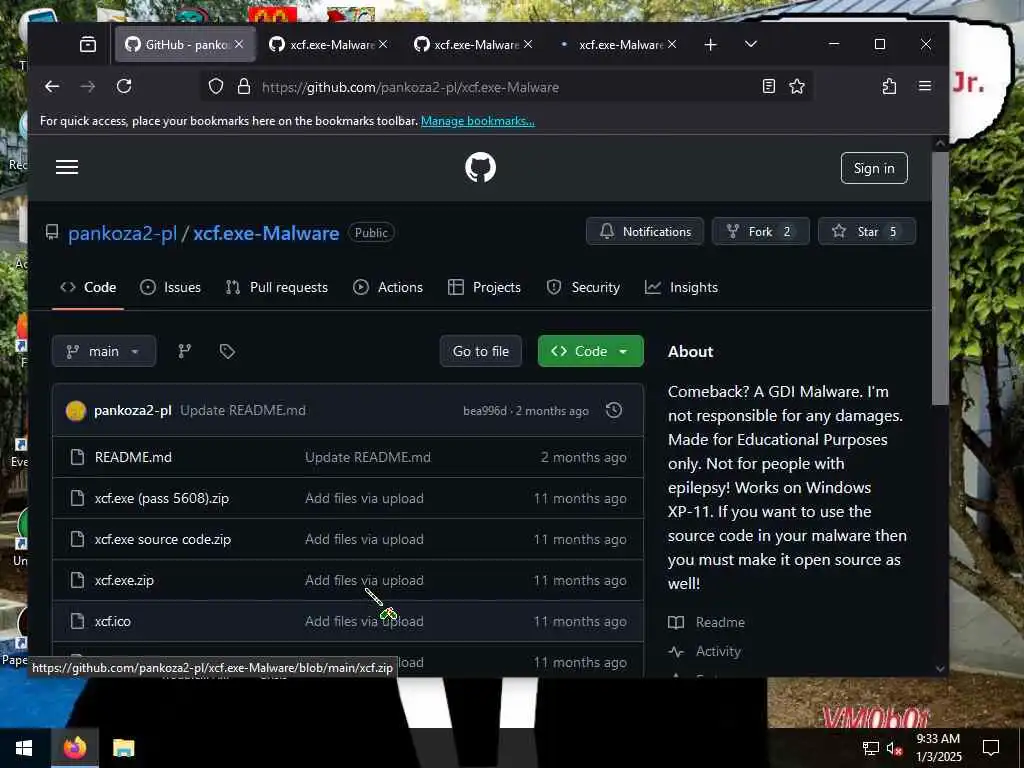The height and width of the screenshot is (768, 1024).
Task: Open the xcf.exe-Malware repository title link
Action: [x=266, y=233]
